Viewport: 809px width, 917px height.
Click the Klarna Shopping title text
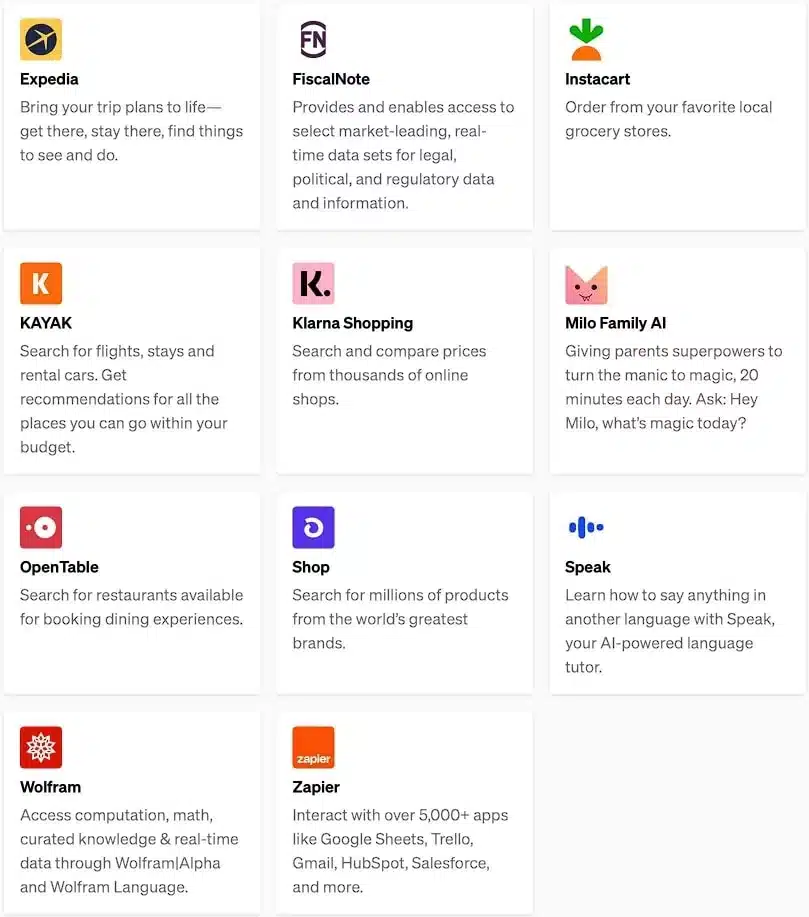(352, 322)
